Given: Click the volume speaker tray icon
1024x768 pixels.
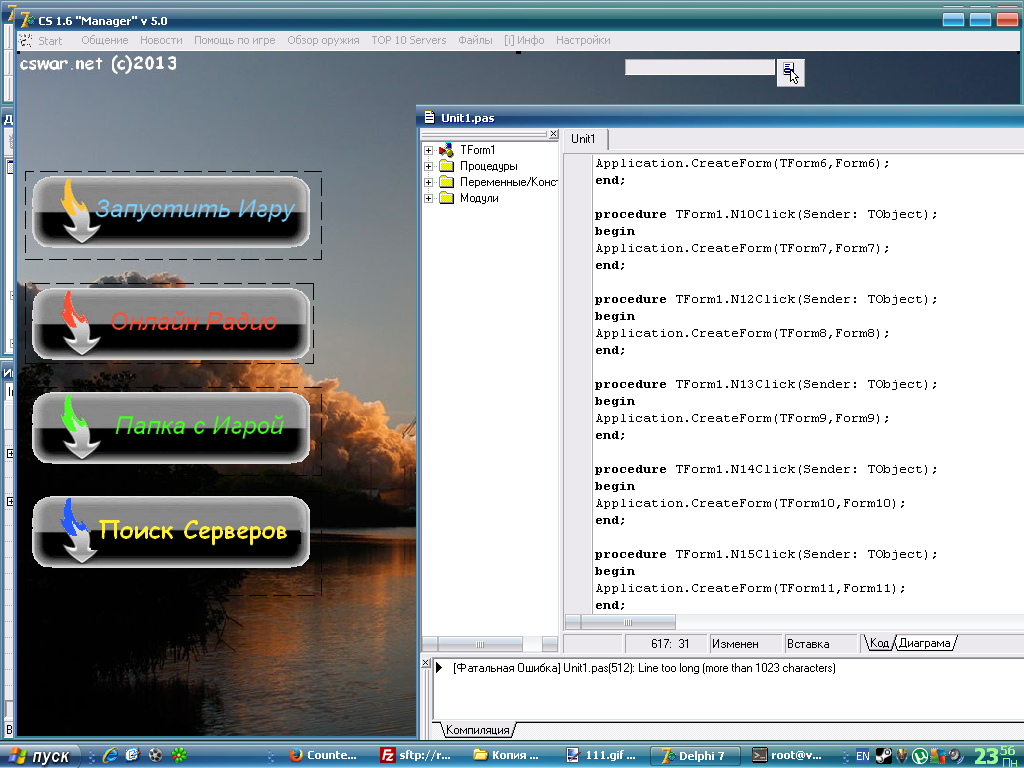Looking at the screenshot, I should (x=955, y=756).
